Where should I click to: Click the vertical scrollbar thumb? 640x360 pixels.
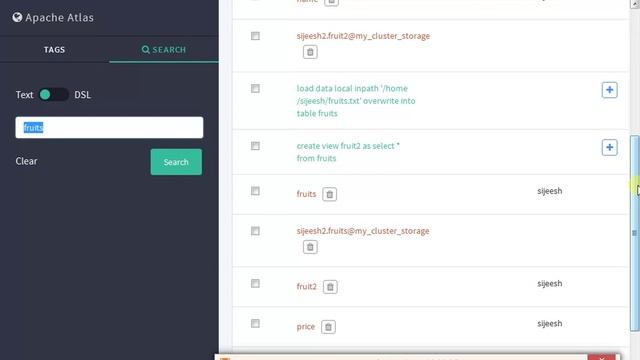tap(634, 233)
